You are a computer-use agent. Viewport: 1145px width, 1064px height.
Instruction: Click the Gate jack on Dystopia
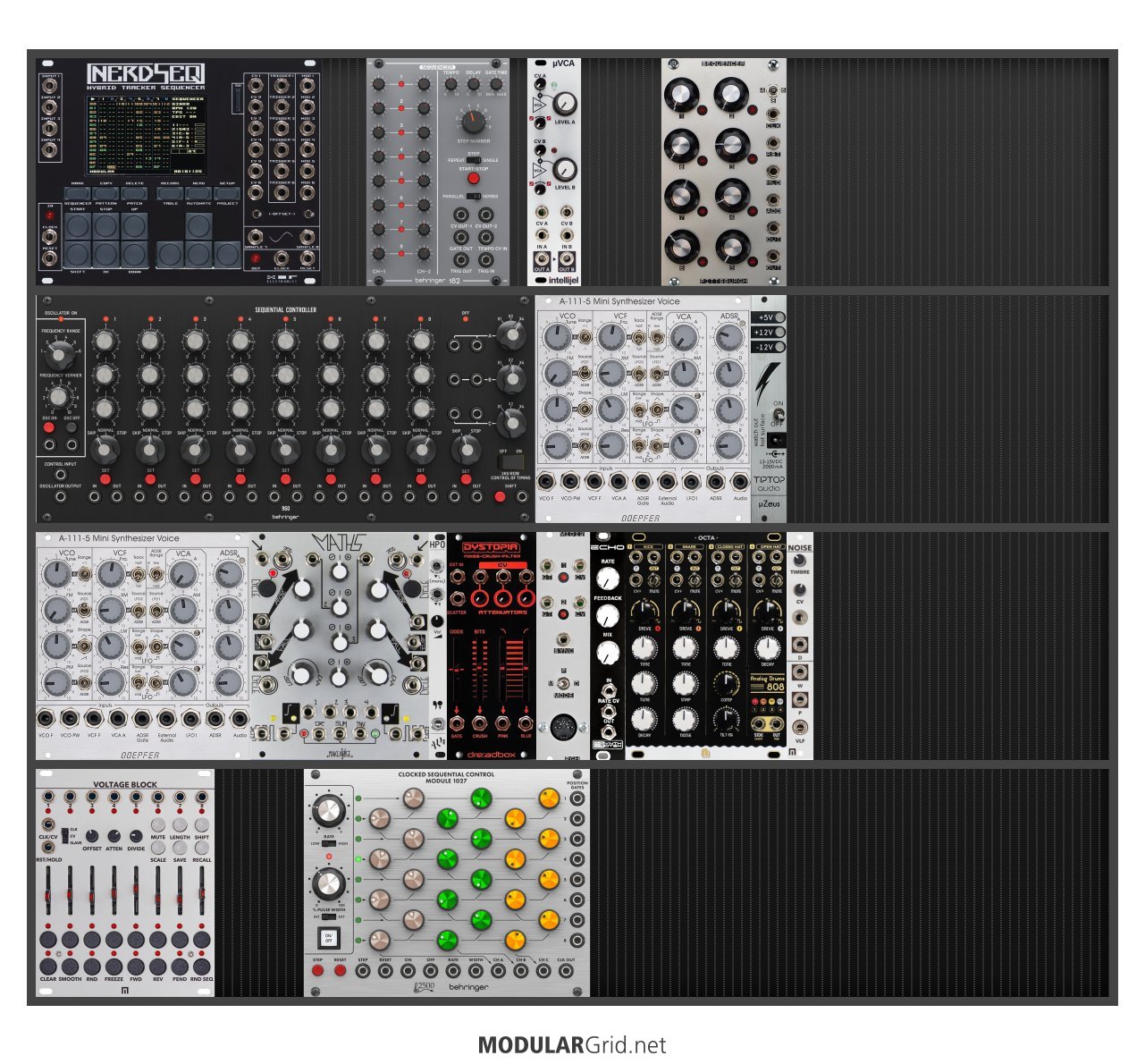coord(457,724)
